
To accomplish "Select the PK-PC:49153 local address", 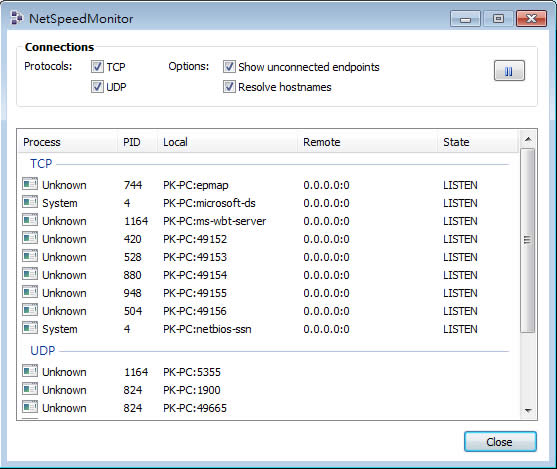I will 195,257.
